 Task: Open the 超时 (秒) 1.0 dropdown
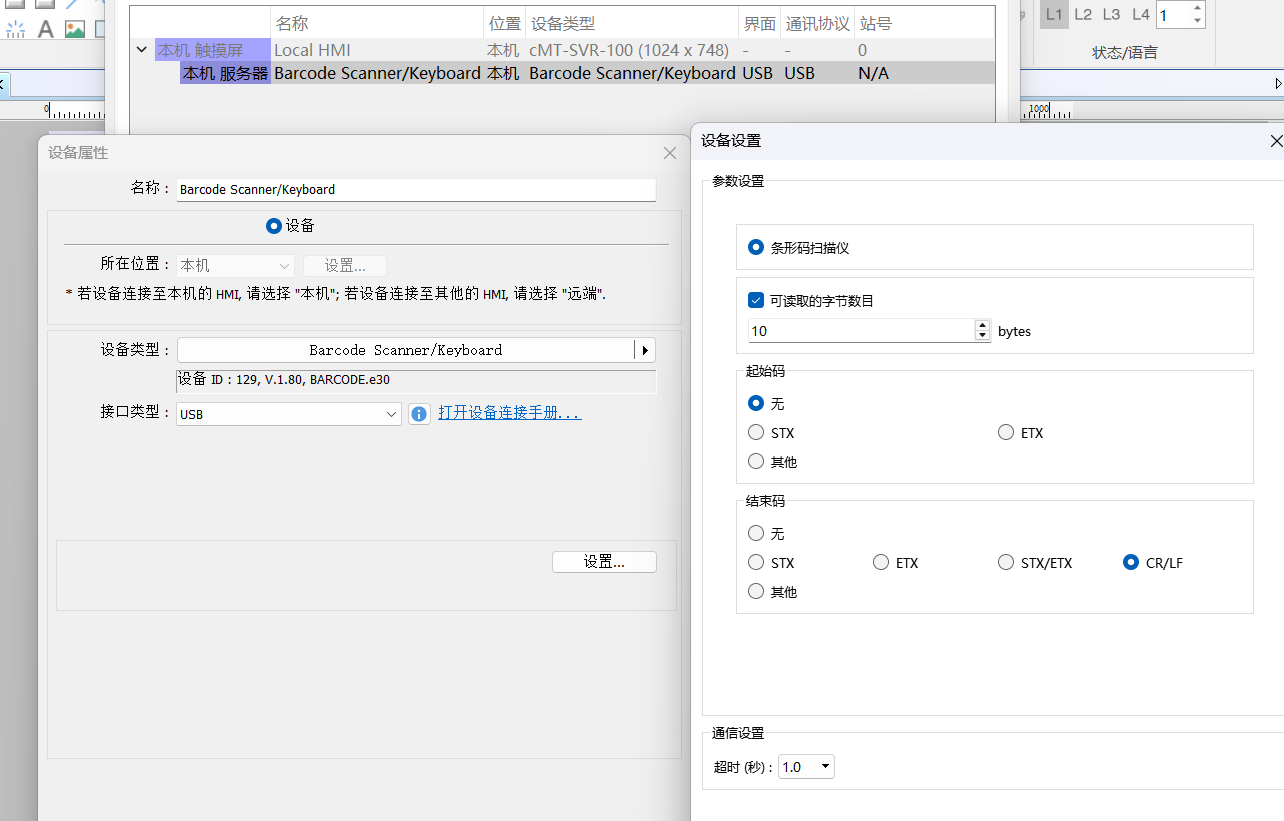806,767
